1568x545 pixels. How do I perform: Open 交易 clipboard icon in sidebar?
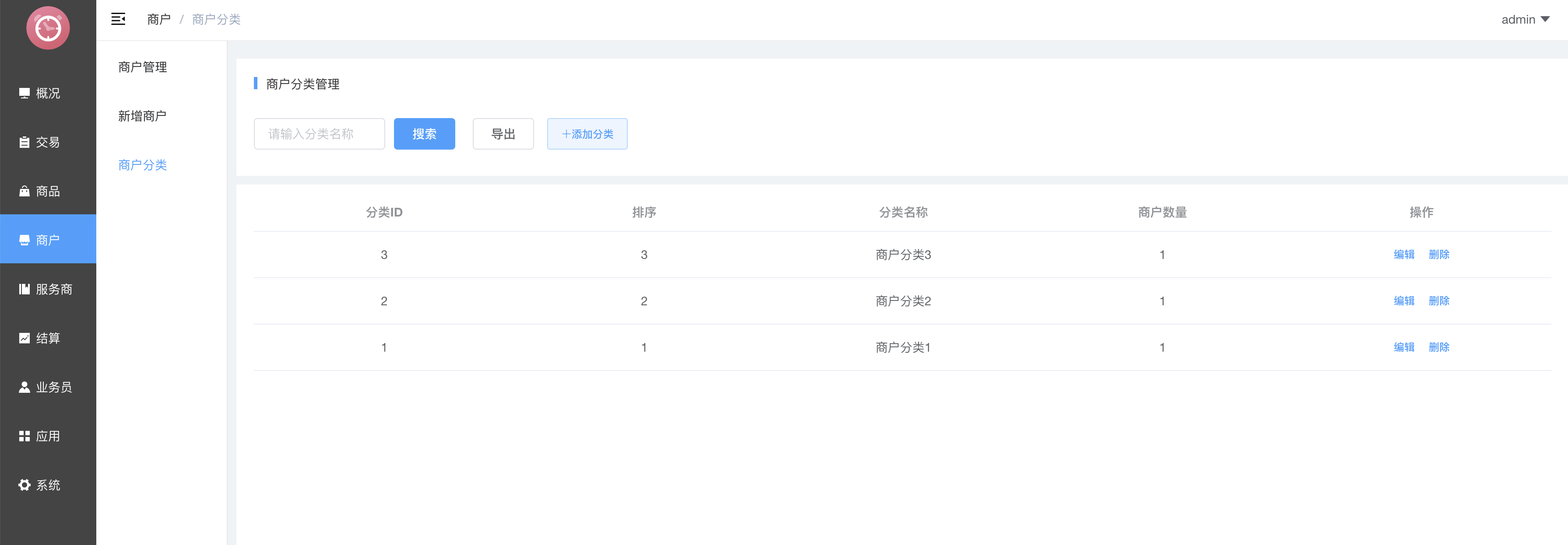(25, 142)
